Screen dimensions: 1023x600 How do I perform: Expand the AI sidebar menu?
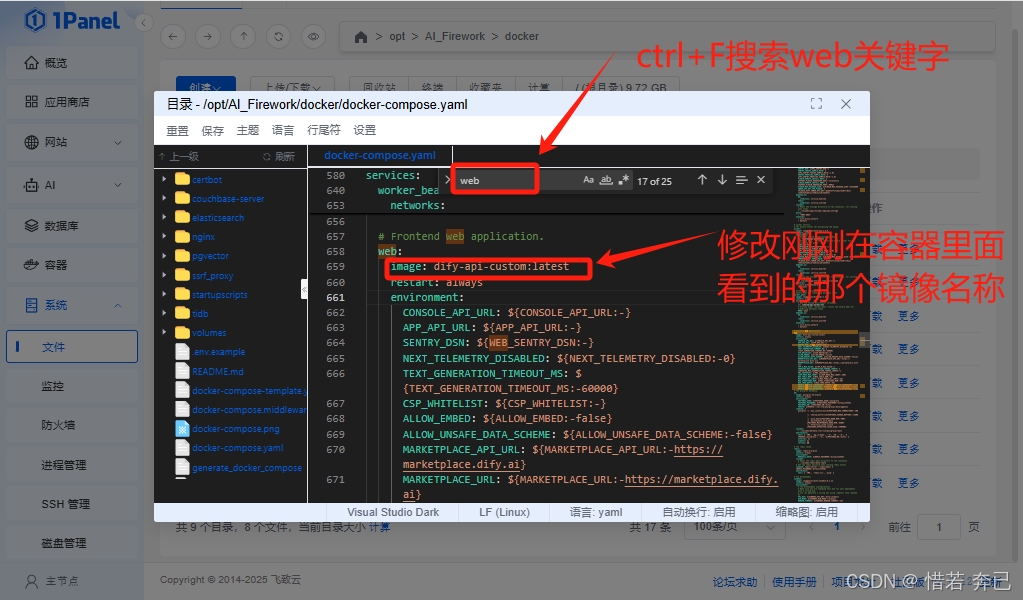pyautogui.click(x=72, y=185)
